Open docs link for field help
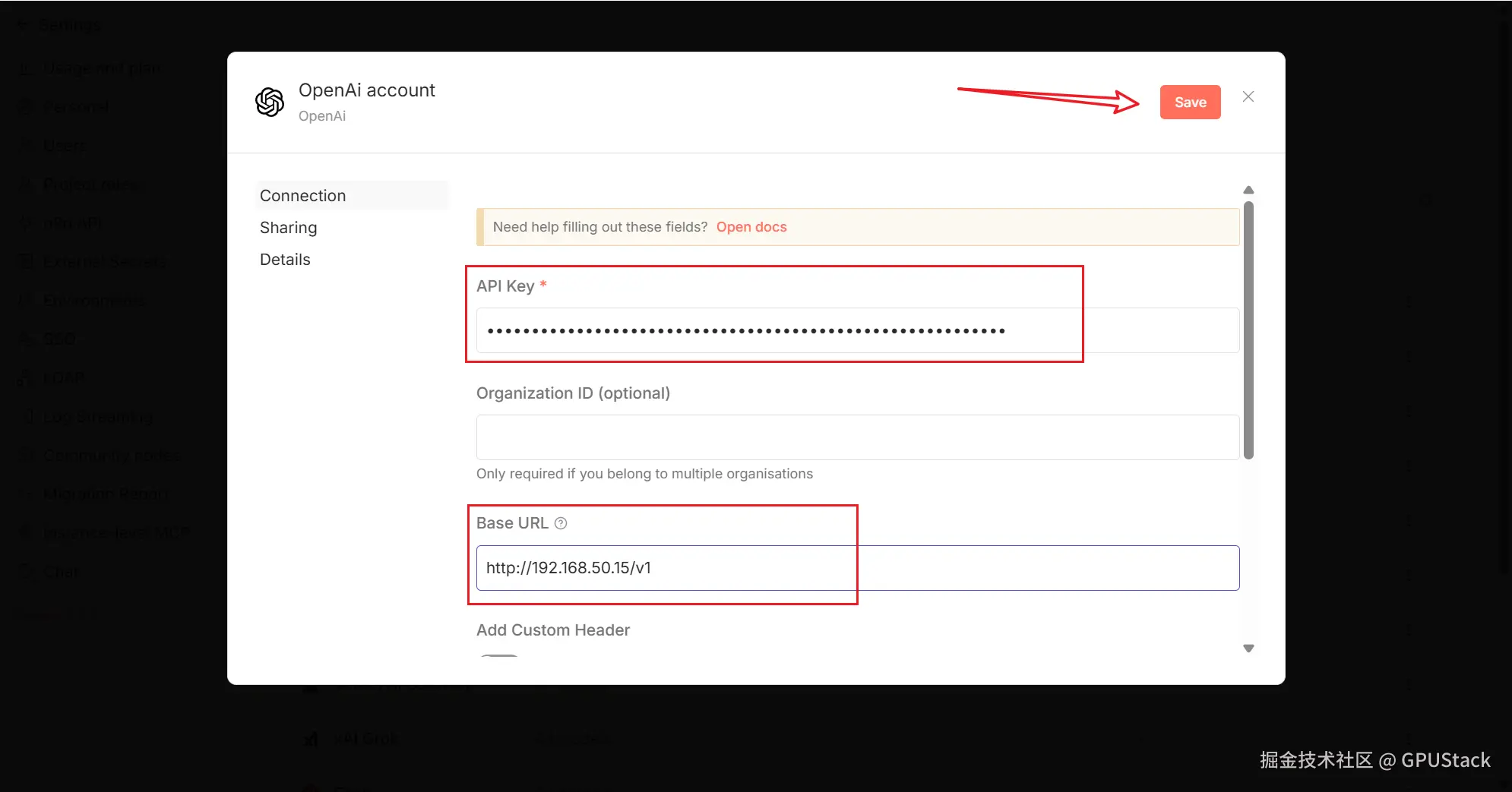The width and height of the screenshot is (1512, 792). [x=751, y=227]
